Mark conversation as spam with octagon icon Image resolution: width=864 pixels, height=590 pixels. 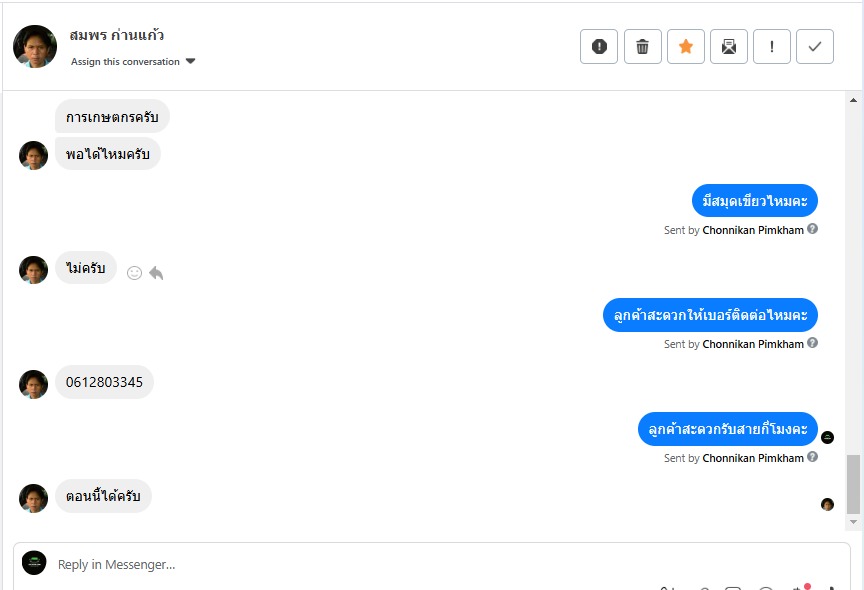tap(599, 47)
